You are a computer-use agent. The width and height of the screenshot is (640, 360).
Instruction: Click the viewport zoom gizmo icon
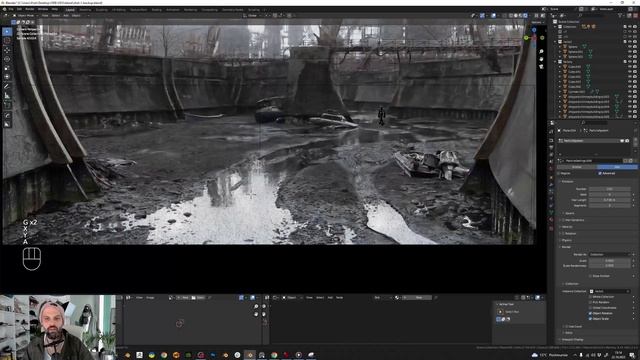click(x=541, y=52)
